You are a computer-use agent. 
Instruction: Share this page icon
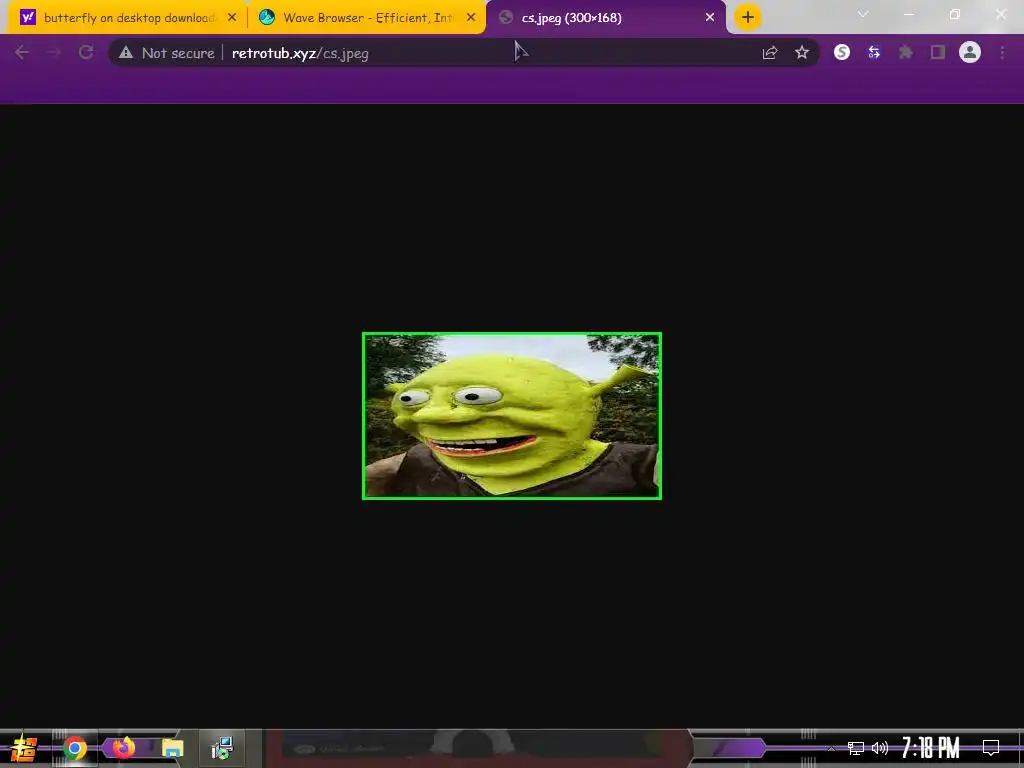tap(770, 53)
